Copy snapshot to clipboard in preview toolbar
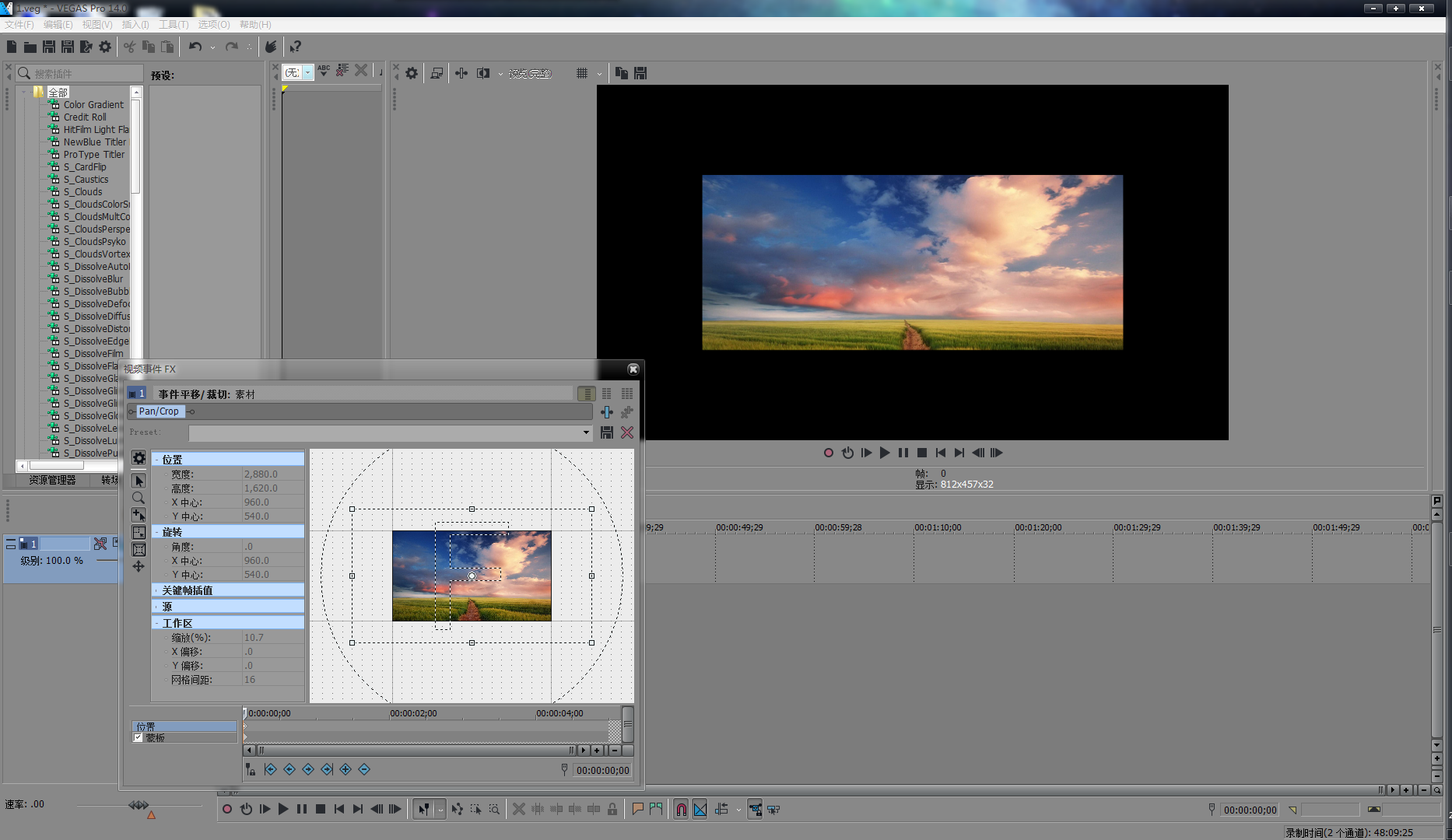This screenshot has width=1452, height=840. coord(622,73)
